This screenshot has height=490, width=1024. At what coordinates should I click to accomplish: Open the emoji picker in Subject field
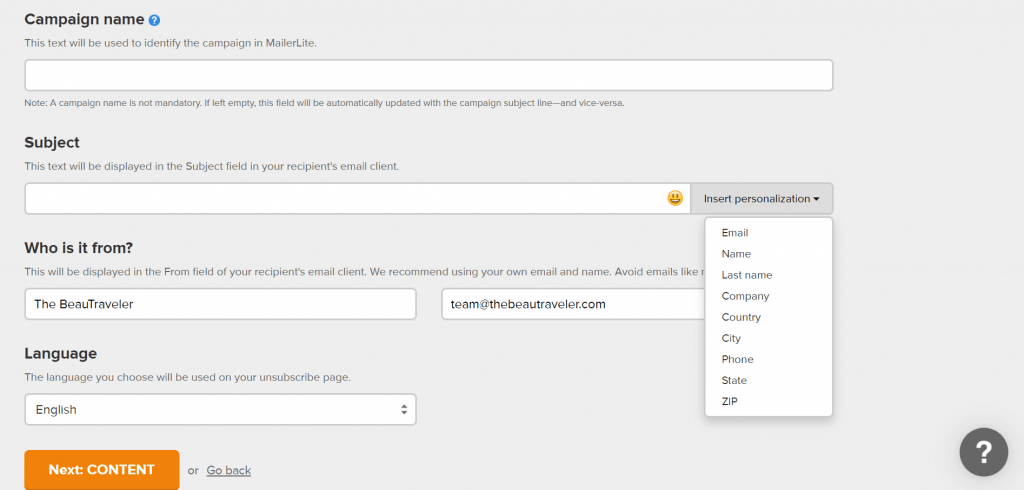point(675,198)
